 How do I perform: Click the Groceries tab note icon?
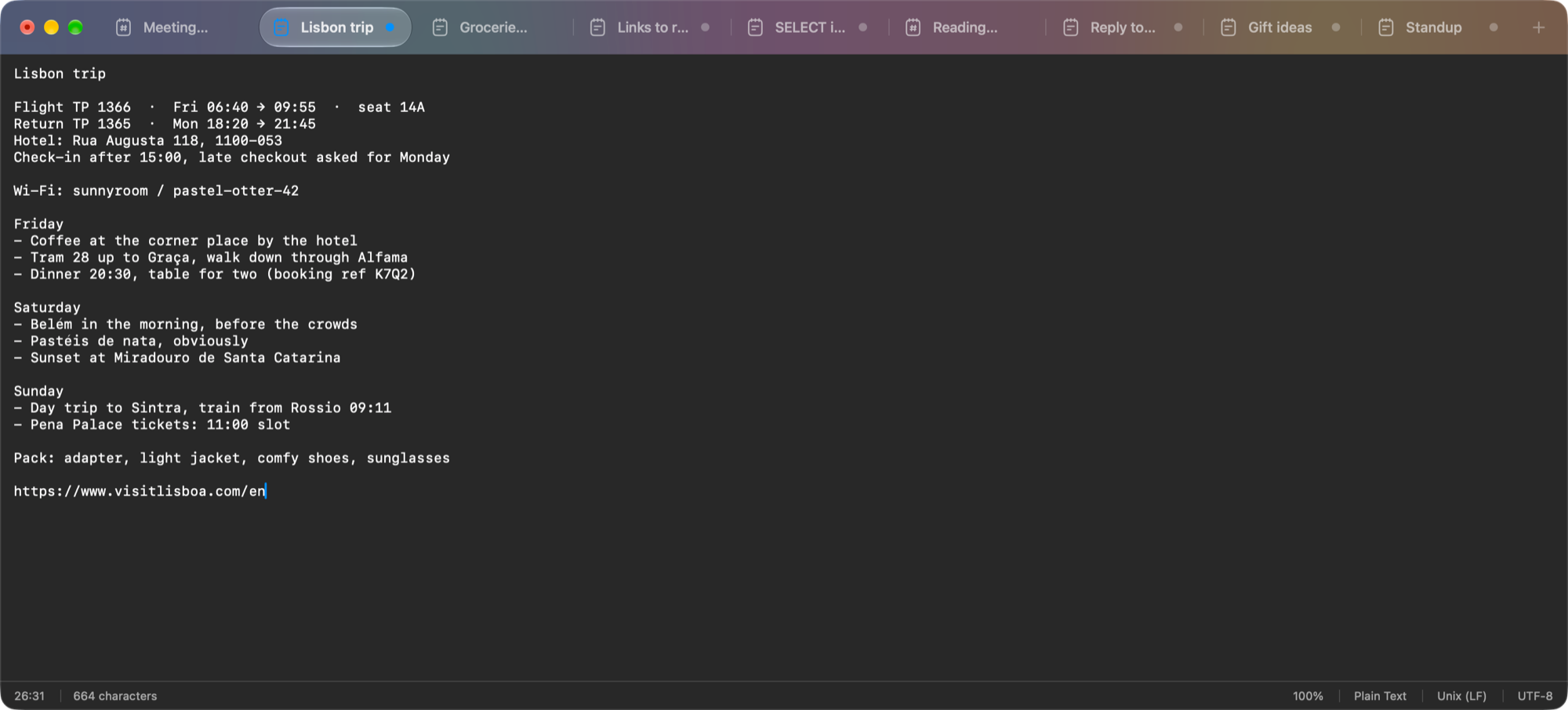(x=440, y=27)
